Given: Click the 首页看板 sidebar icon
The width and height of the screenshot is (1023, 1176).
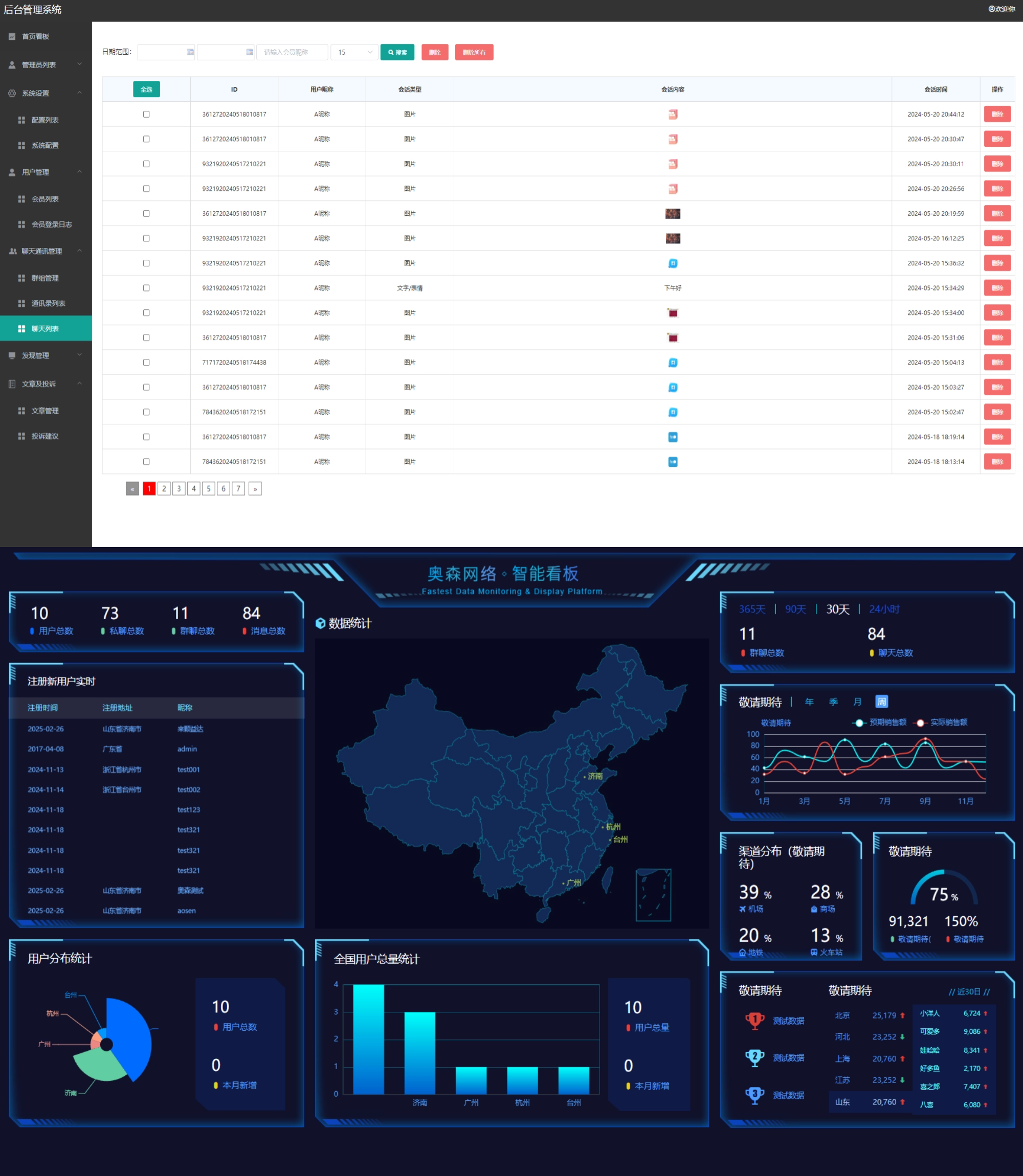Looking at the screenshot, I should click(12, 36).
